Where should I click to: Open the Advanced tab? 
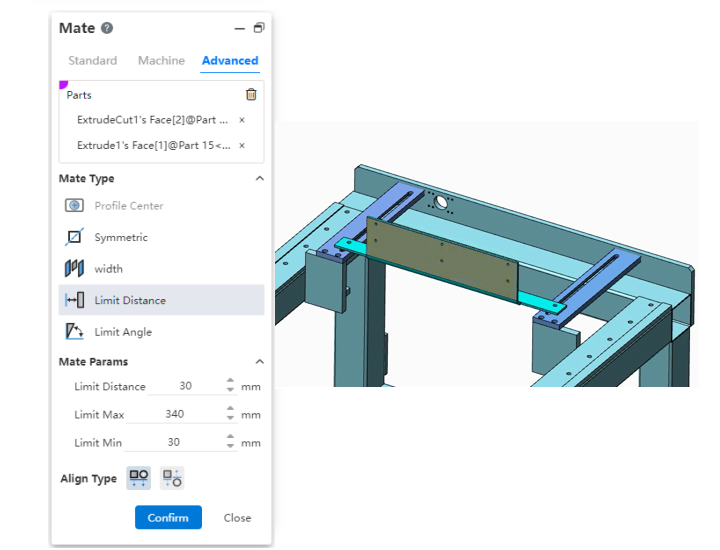tap(230, 61)
